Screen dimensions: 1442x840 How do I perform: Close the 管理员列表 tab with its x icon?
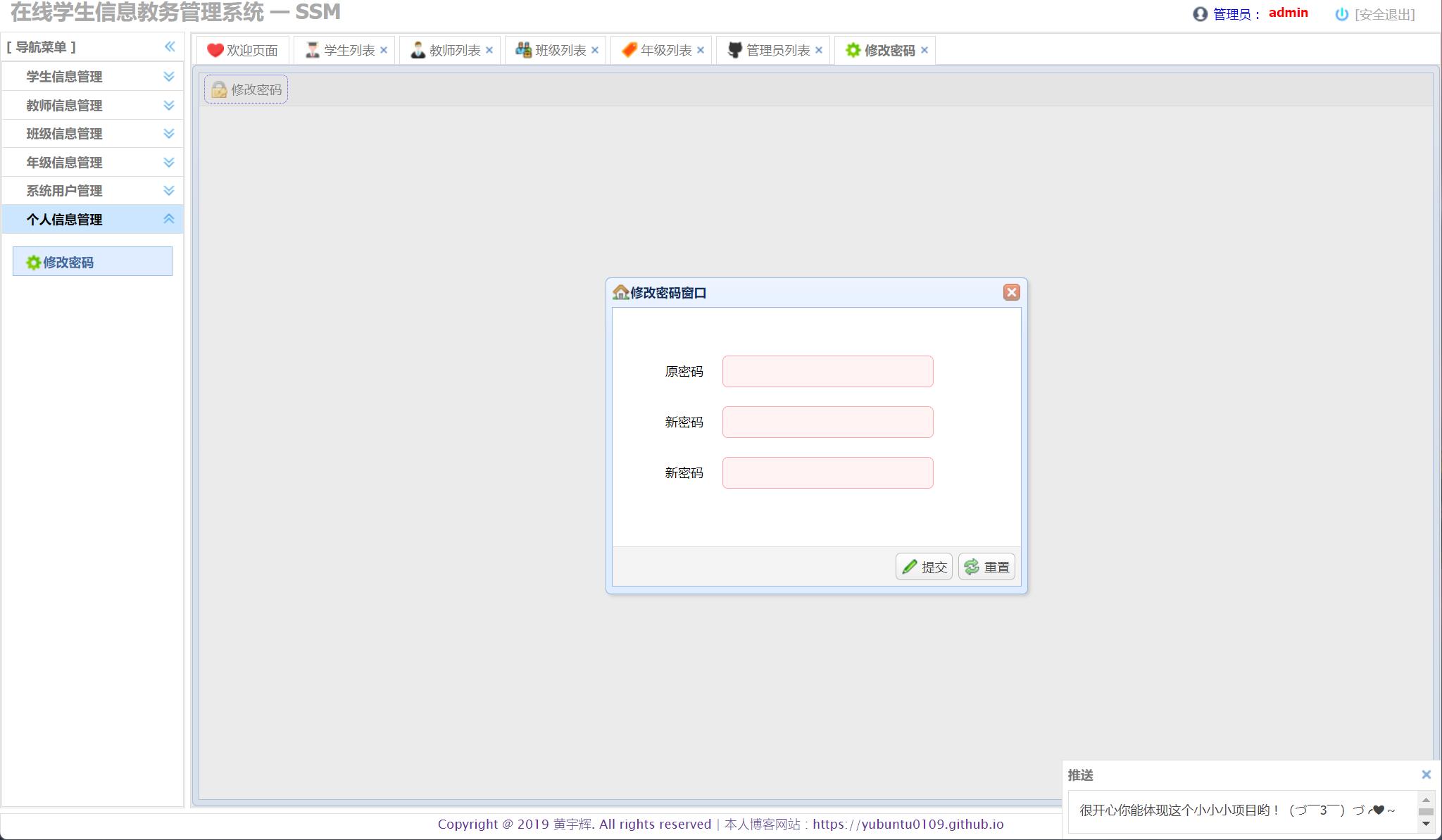(819, 50)
